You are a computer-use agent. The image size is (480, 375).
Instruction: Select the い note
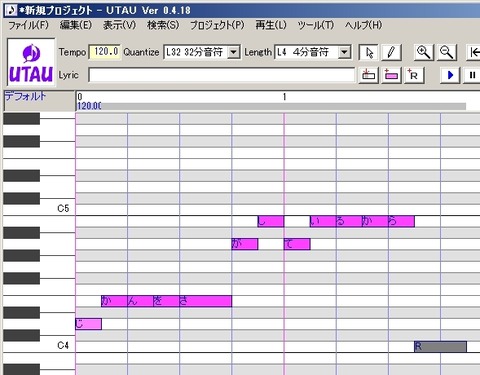point(323,221)
